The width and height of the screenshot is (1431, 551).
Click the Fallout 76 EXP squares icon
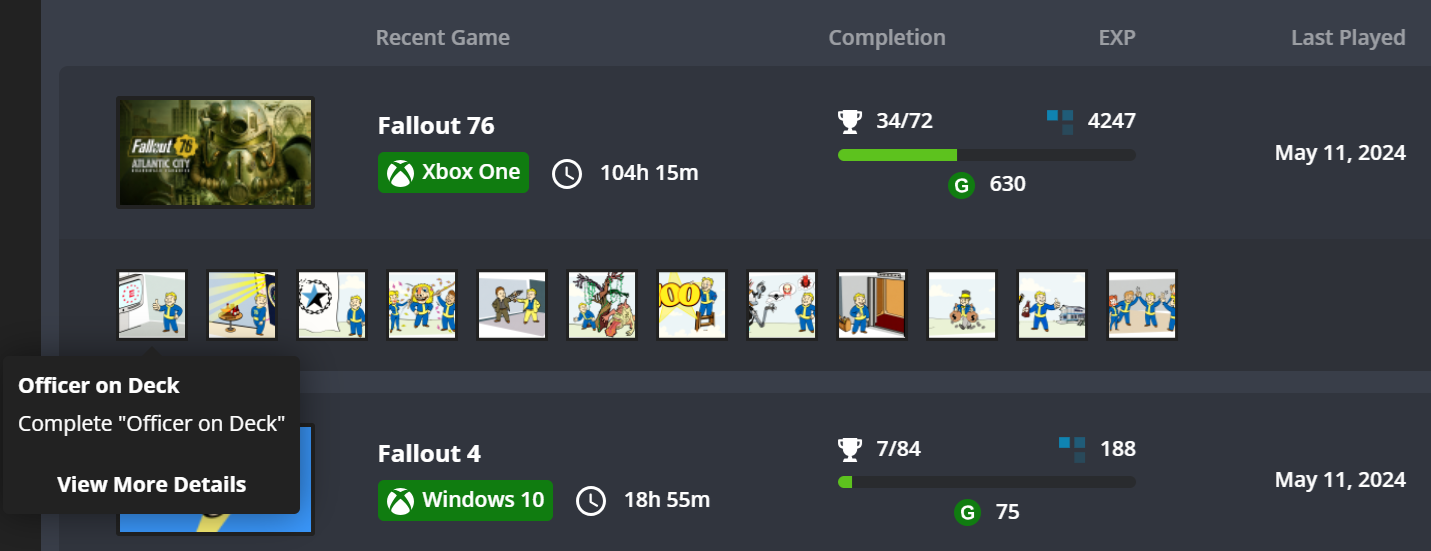click(1060, 122)
